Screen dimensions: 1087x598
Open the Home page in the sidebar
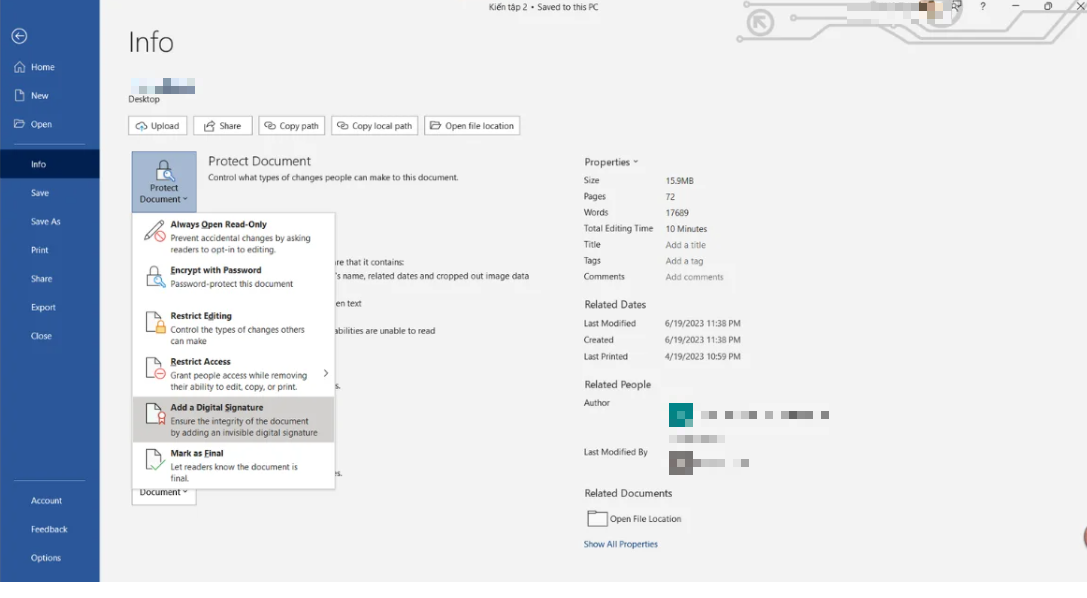pyautogui.click(x=49, y=67)
